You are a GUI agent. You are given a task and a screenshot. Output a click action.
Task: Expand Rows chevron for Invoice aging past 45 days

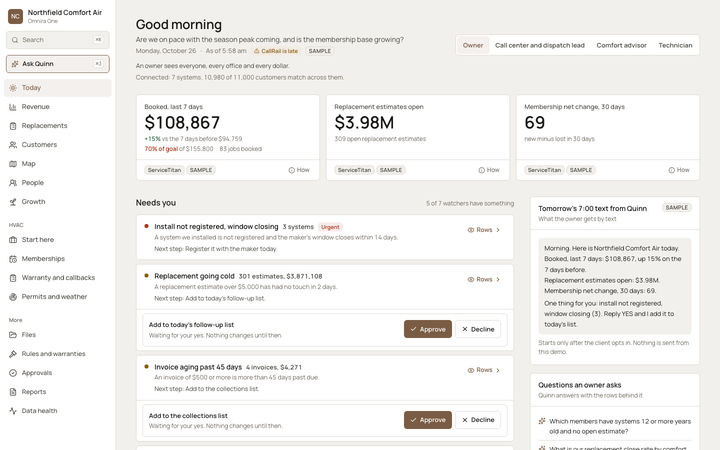pyautogui.click(x=498, y=370)
